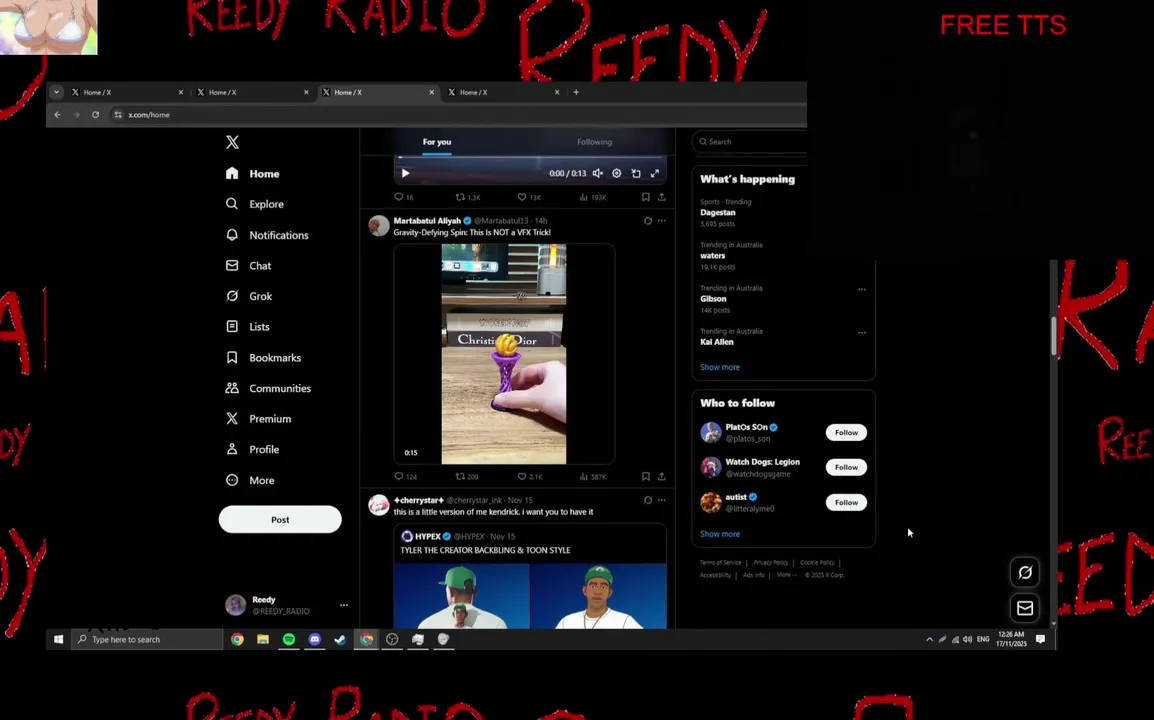Play the Christian Dior spinning top video
1154x720 pixels.
click(504, 354)
